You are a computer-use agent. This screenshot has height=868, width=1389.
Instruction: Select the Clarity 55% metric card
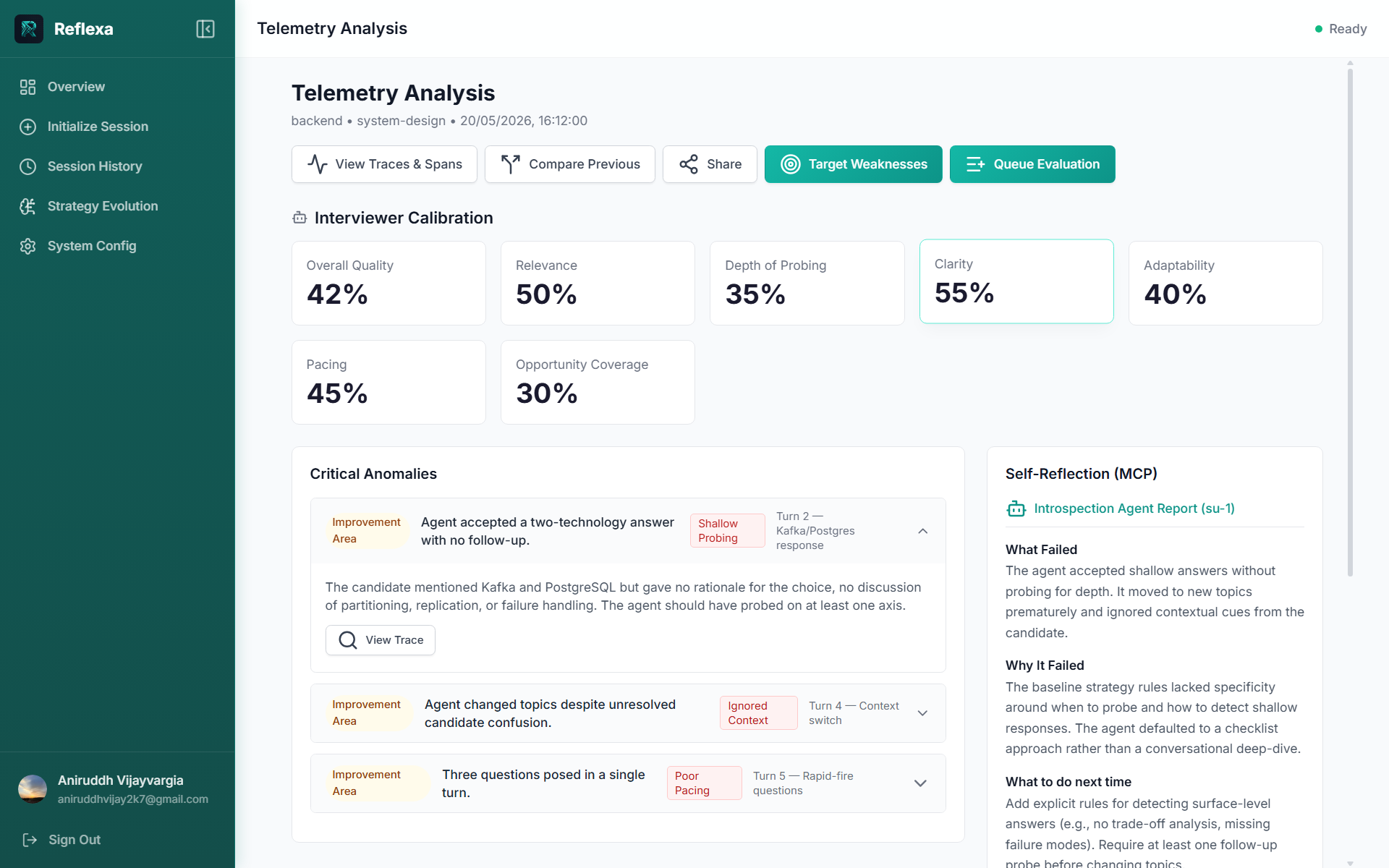1016,281
